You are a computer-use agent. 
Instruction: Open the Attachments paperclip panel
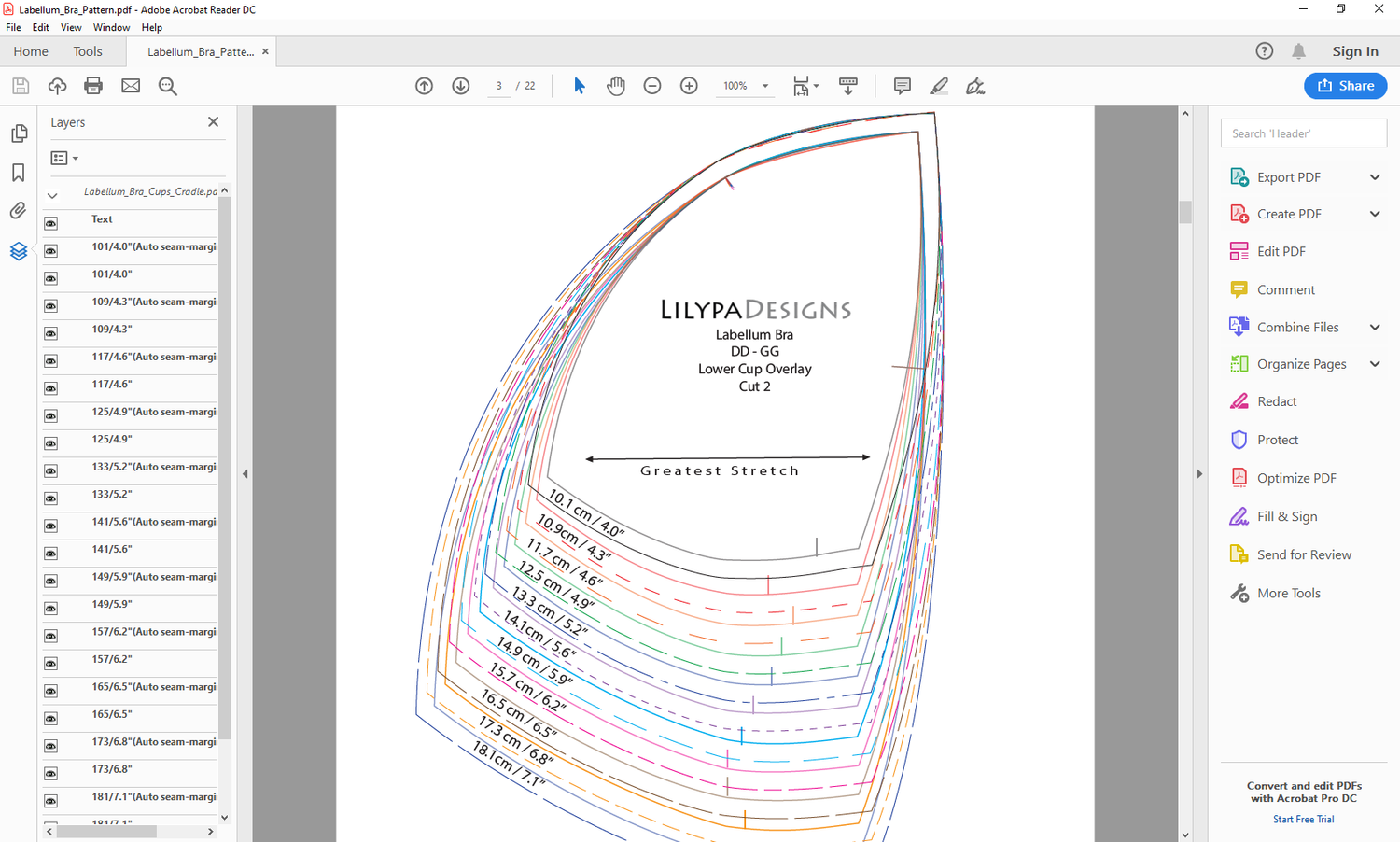pos(19,210)
